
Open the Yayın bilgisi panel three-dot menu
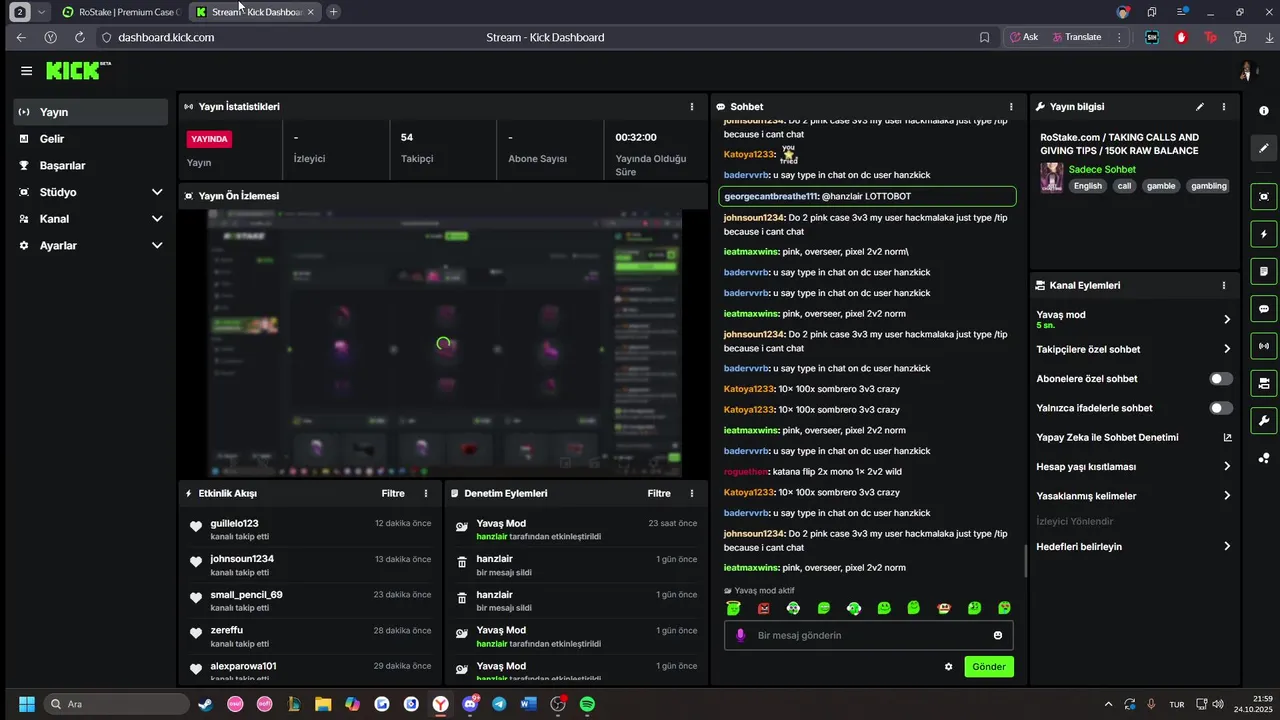point(1224,106)
